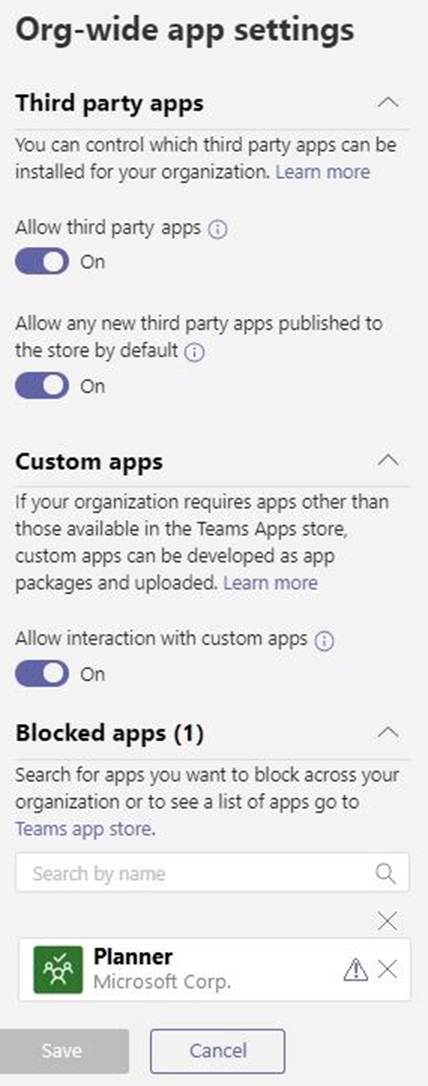Turn off Allow third party apps toggle
Image resolution: width=428 pixels, height=1086 pixels.
(x=42, y=262)
